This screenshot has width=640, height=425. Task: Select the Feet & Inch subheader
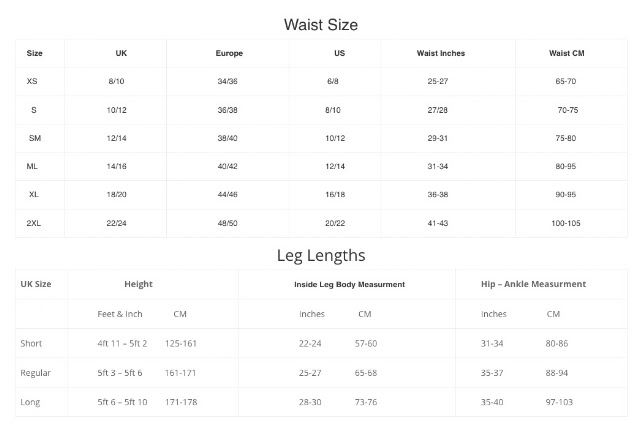[x=120, y=314]
